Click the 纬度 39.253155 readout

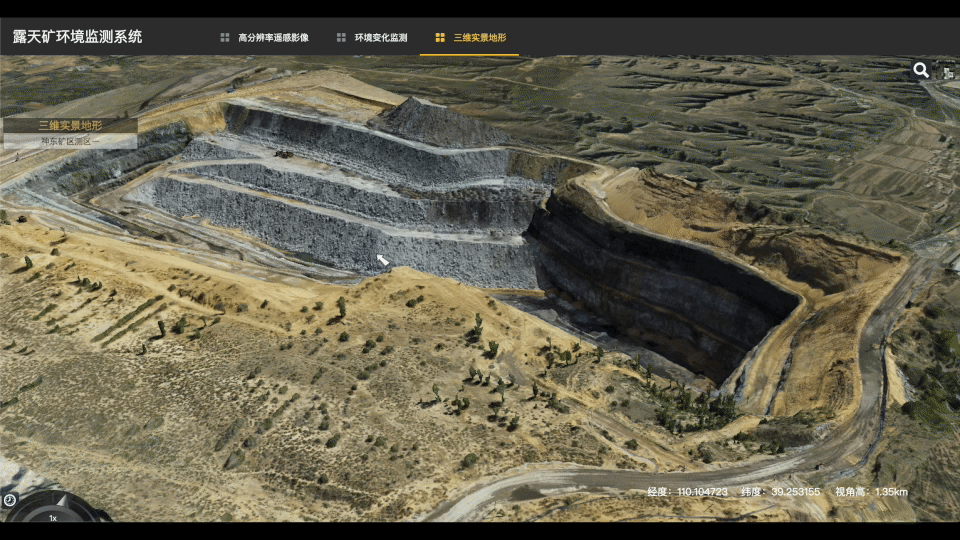781,492
